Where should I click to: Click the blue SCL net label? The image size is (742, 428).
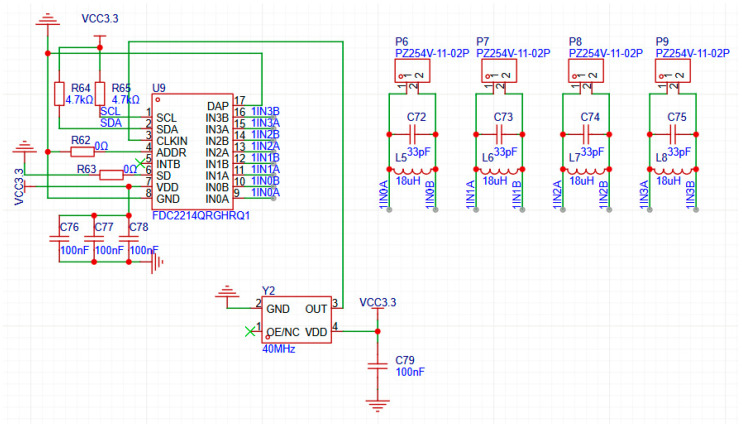pos(110,111)
